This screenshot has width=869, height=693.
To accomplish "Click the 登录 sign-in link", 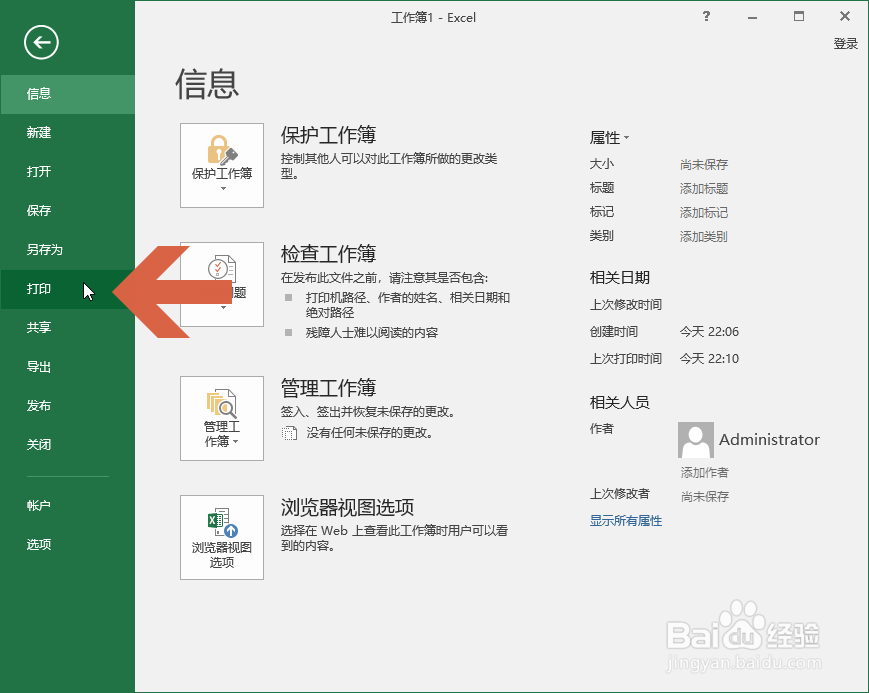I will (846, 44).
